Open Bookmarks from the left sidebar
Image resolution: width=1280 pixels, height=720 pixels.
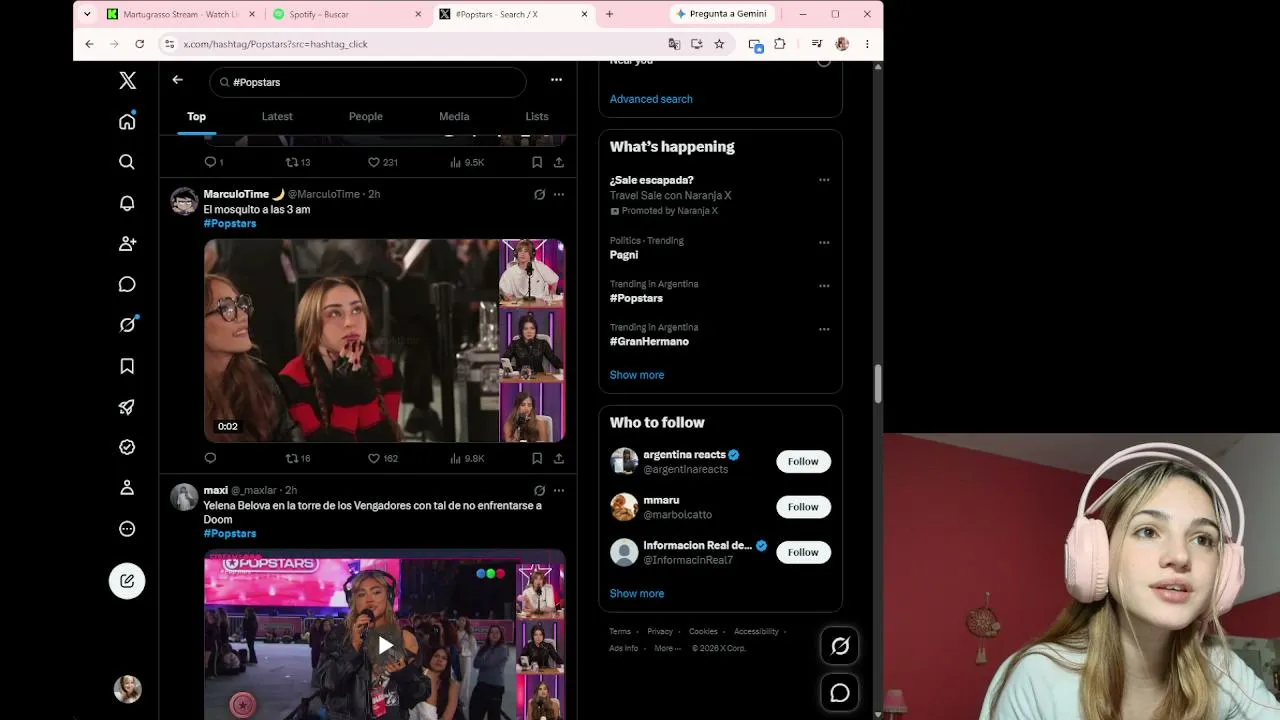tap(127, 366)
